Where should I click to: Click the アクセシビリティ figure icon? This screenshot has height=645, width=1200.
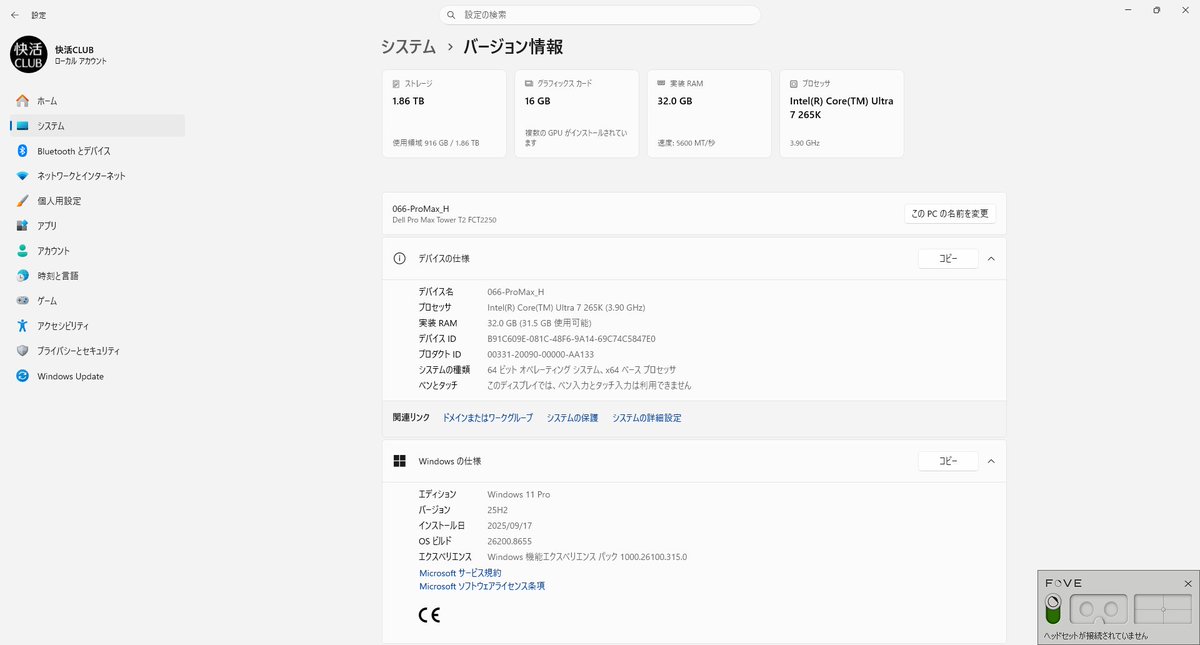pos(22,326)
